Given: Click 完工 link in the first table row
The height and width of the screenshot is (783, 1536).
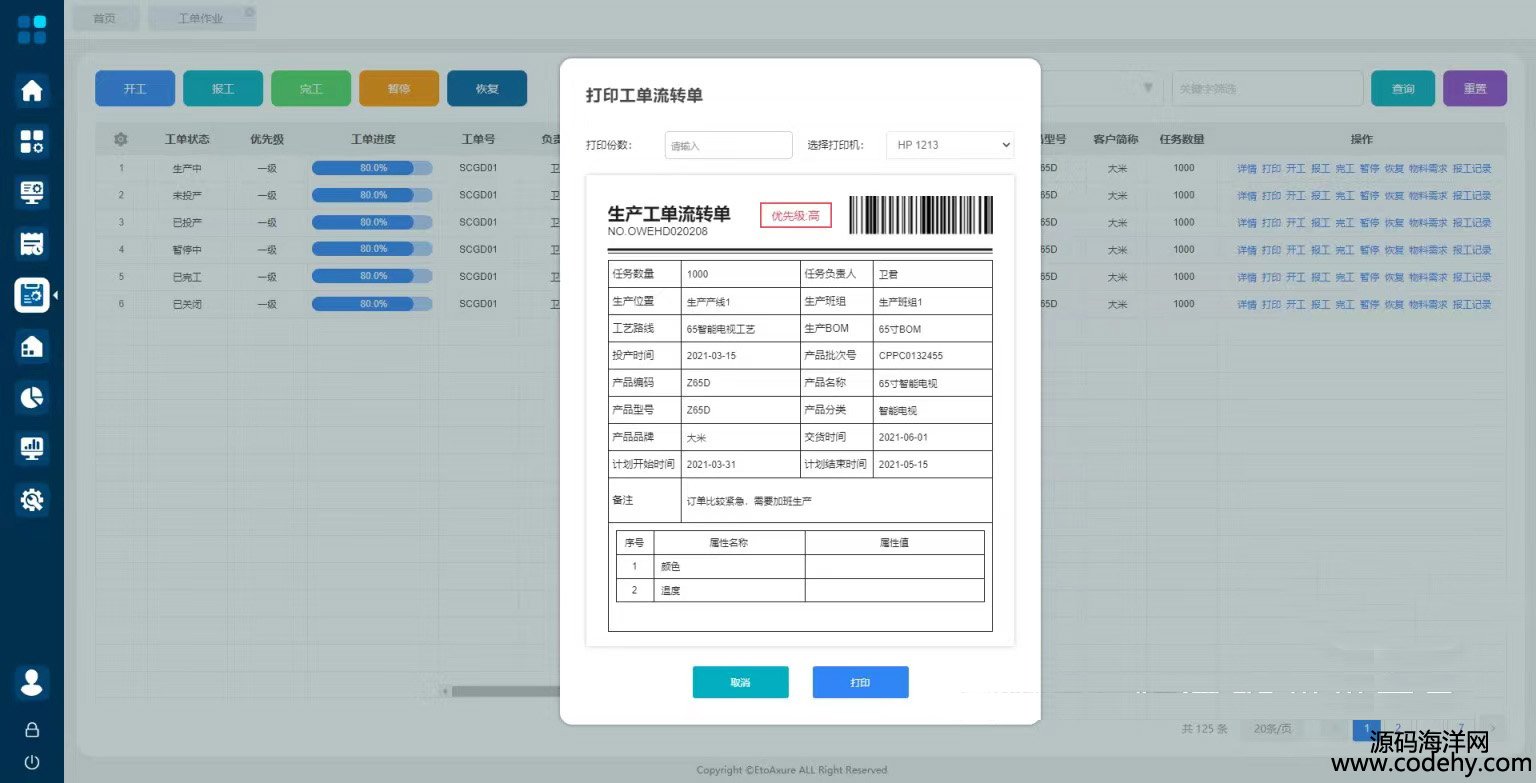Looking at the screenshot, I should [x=1345, y=169].
